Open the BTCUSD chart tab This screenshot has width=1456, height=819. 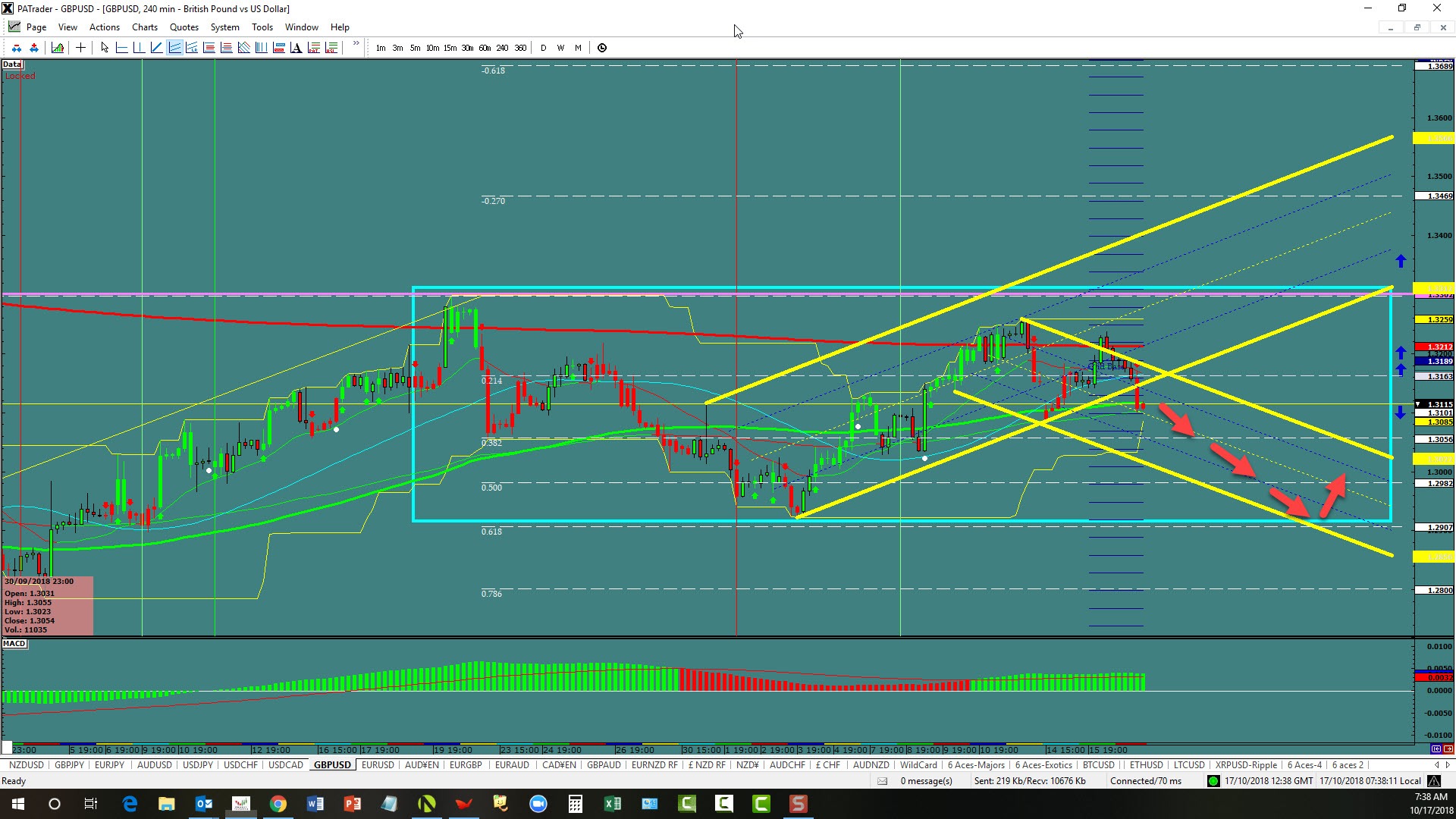(1098, 765)
